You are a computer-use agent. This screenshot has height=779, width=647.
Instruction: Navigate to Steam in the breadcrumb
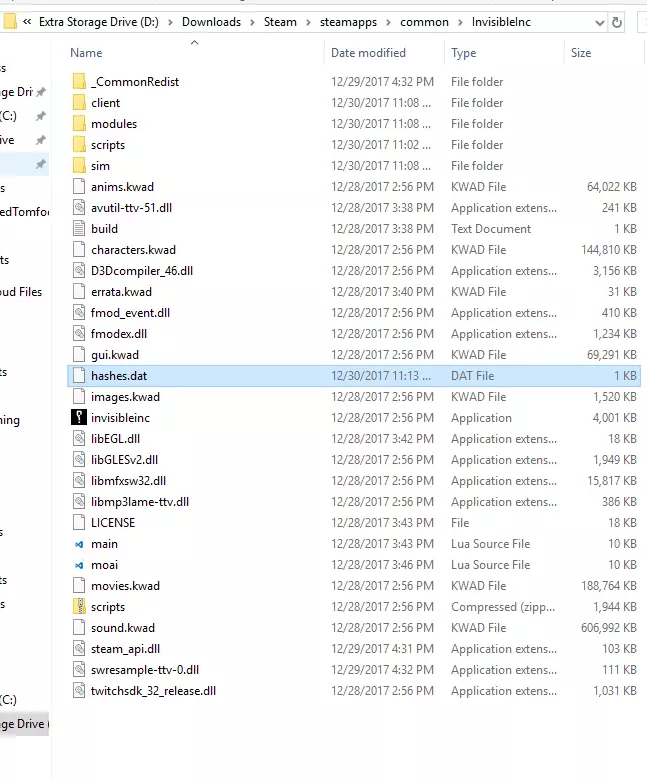pos(280,22)
